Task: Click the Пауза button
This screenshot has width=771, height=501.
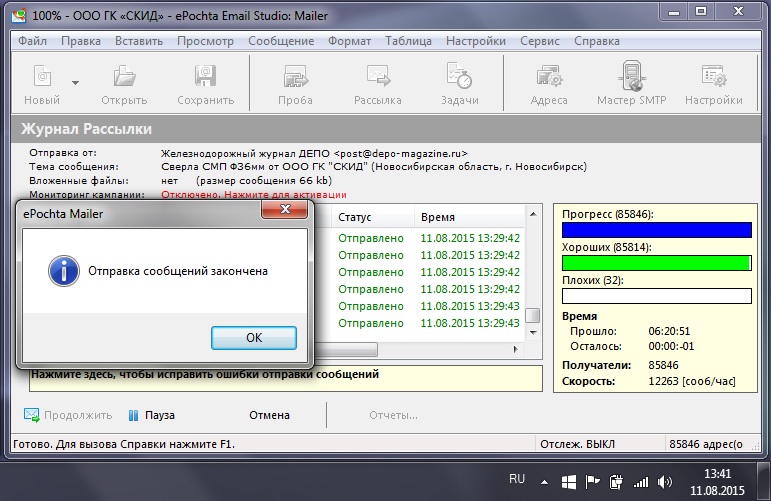Action: [x=151, y=415]
